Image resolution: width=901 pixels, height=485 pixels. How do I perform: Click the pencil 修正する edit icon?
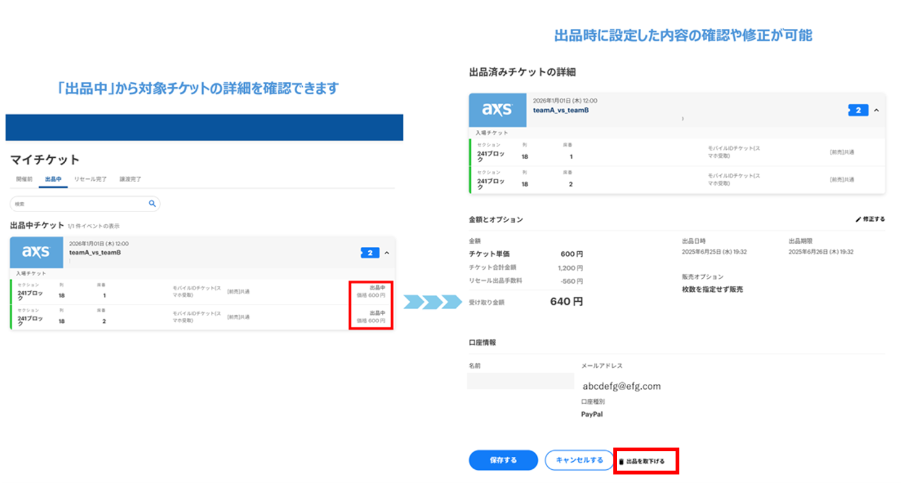(x=858, y=218)
